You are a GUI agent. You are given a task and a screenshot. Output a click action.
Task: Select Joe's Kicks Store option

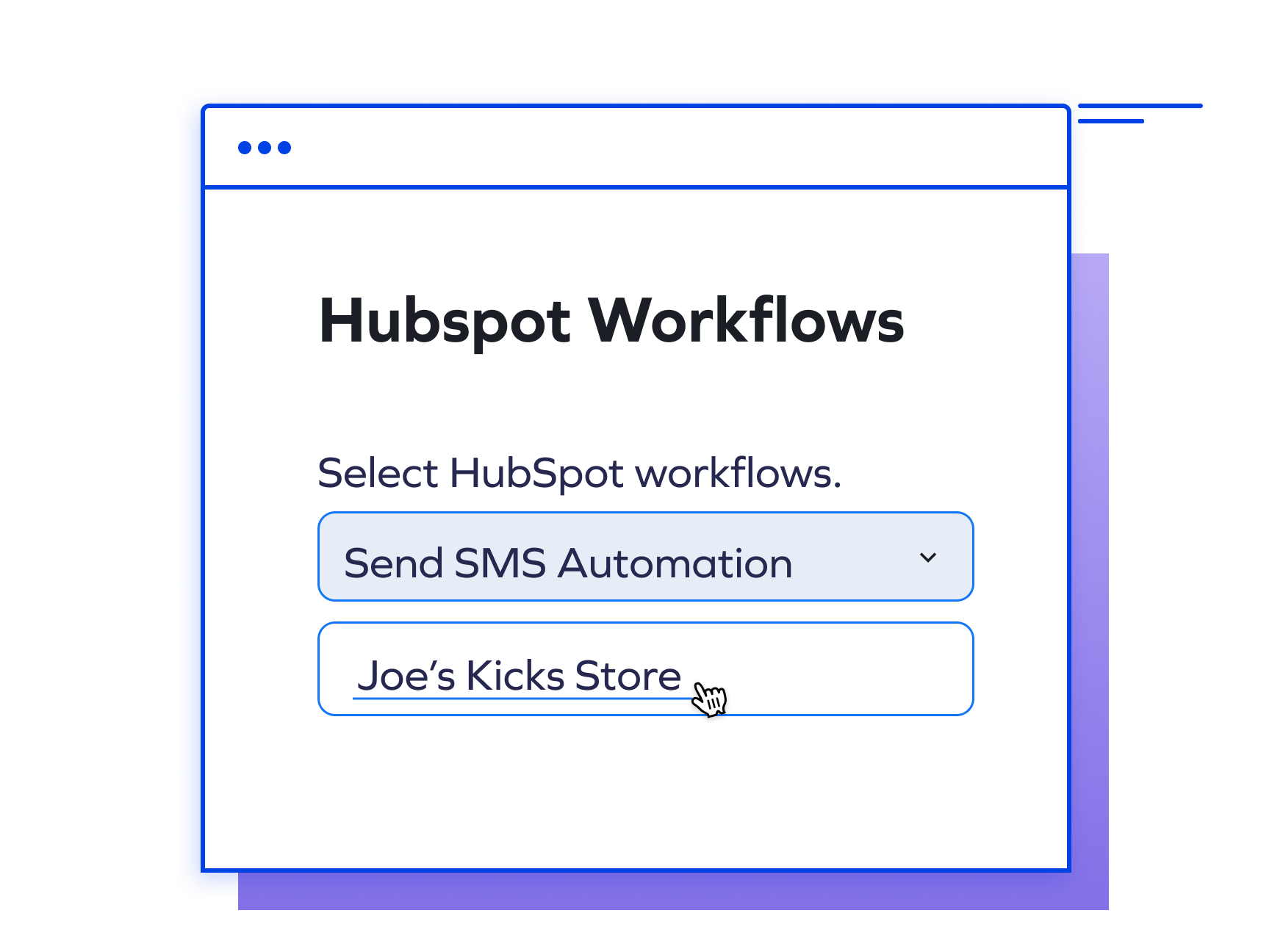coord(645,668)
